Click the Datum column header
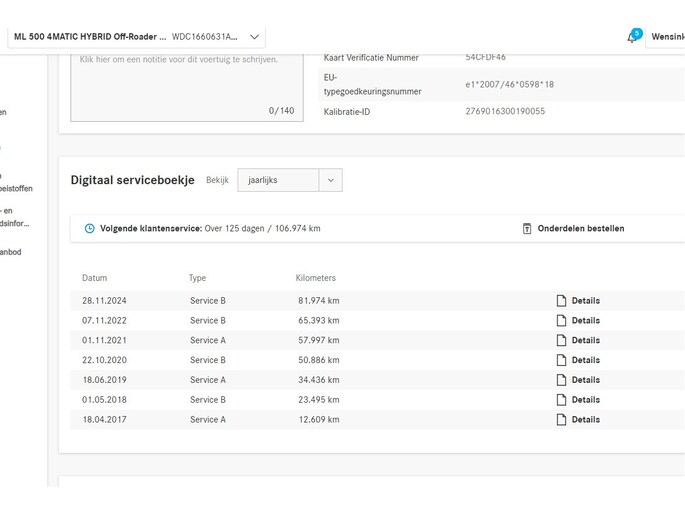Image resolution: width=685 pixels, height=514 pixels. 94,278
